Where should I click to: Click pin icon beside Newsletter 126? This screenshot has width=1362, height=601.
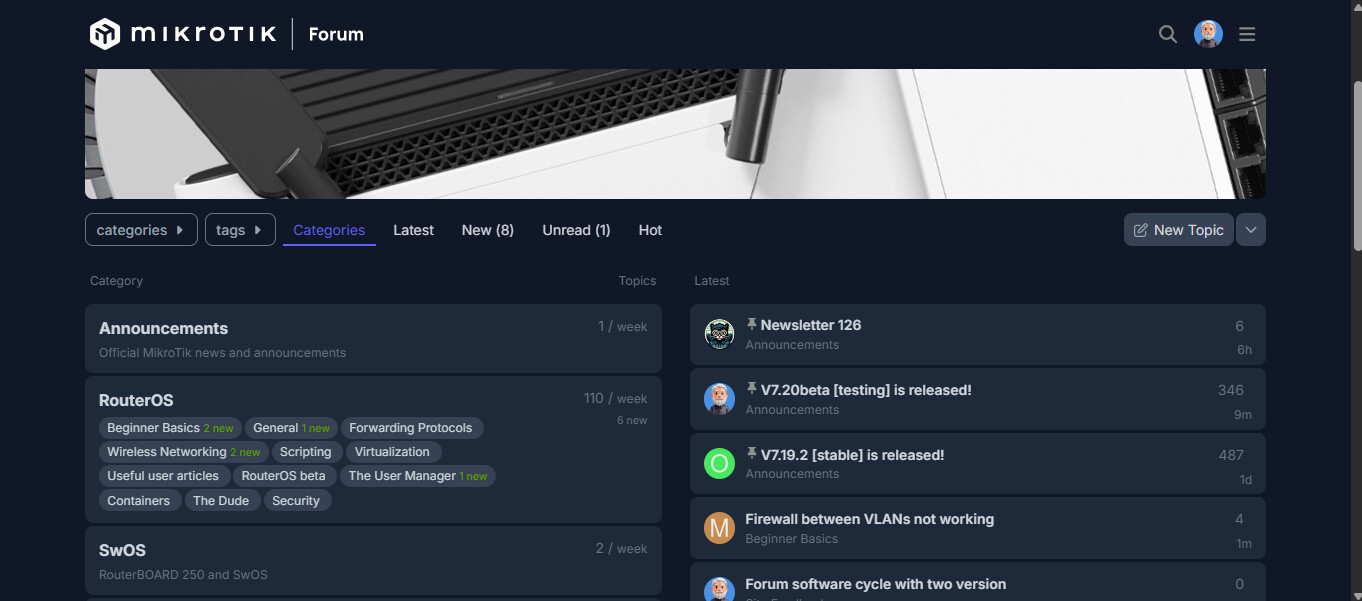(752, 325)
